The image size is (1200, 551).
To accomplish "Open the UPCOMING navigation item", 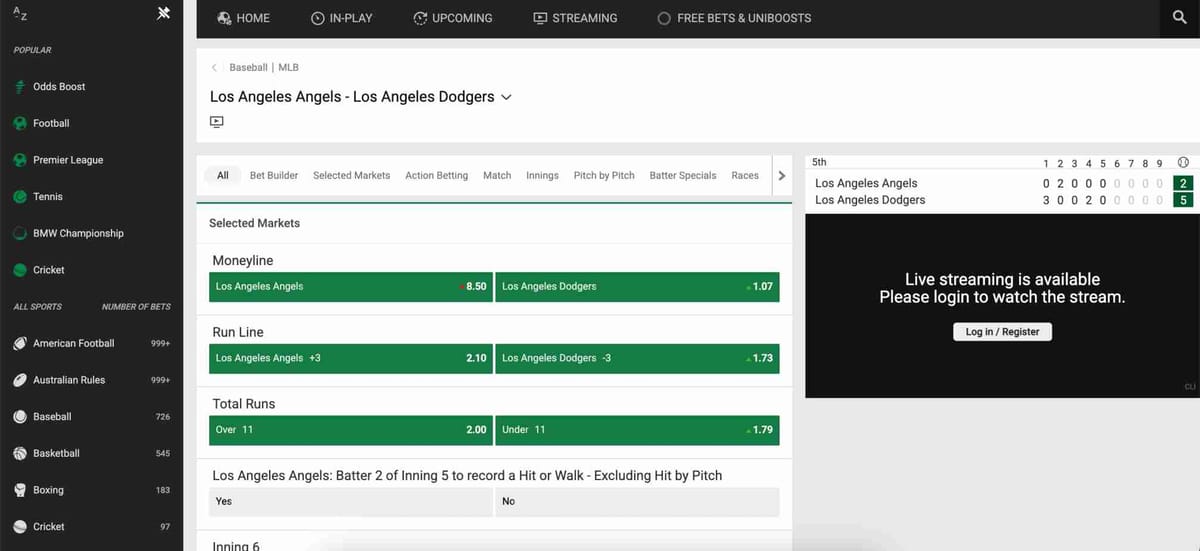I will pos(453,18).
